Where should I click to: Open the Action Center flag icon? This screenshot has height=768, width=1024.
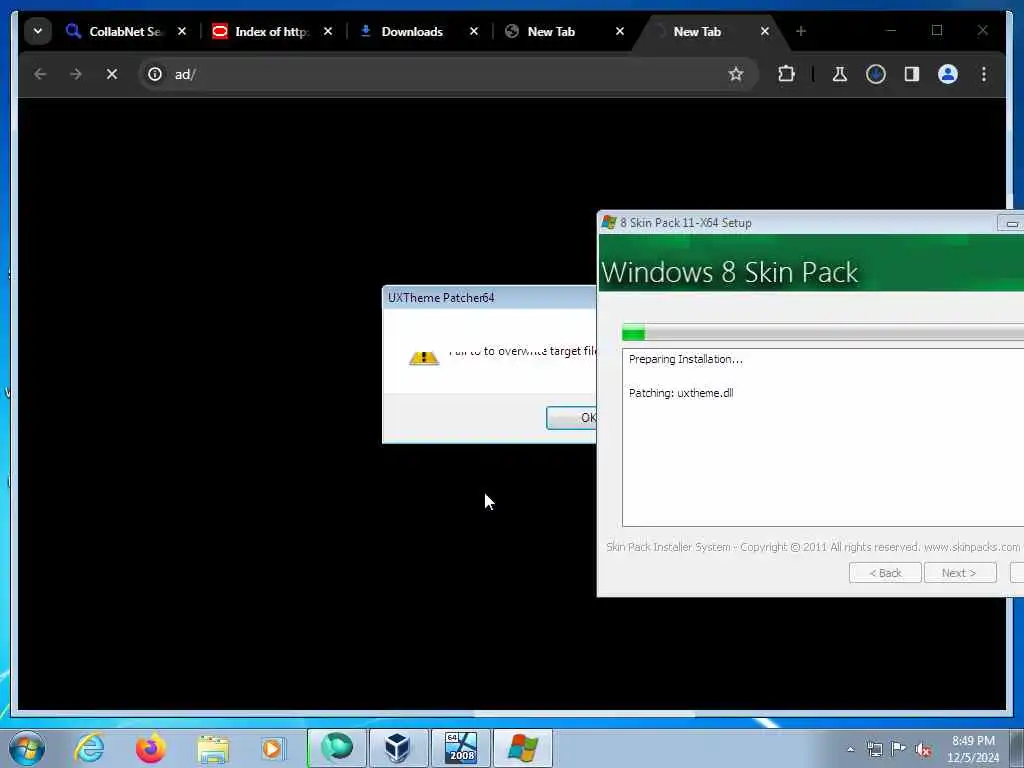pos(899,749)
